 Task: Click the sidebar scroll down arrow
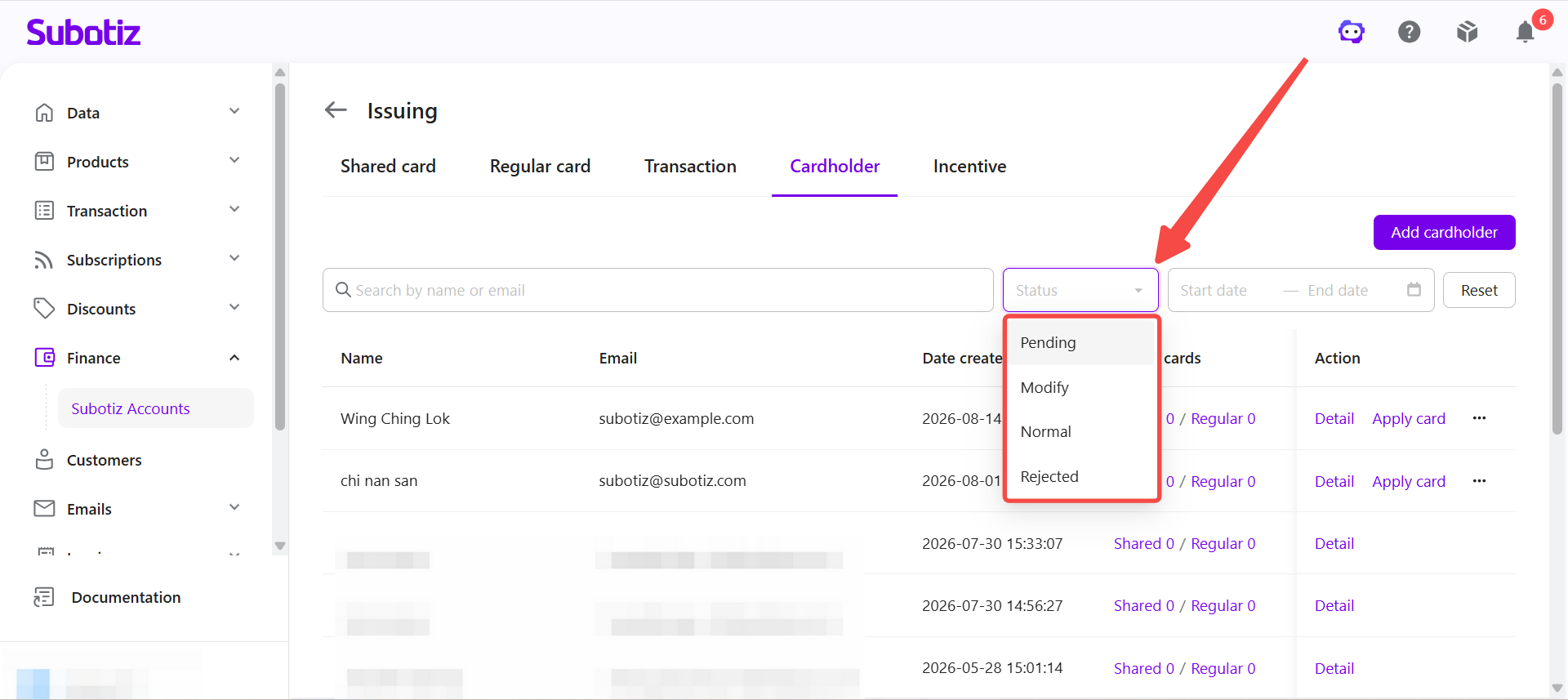click(280, 546)
